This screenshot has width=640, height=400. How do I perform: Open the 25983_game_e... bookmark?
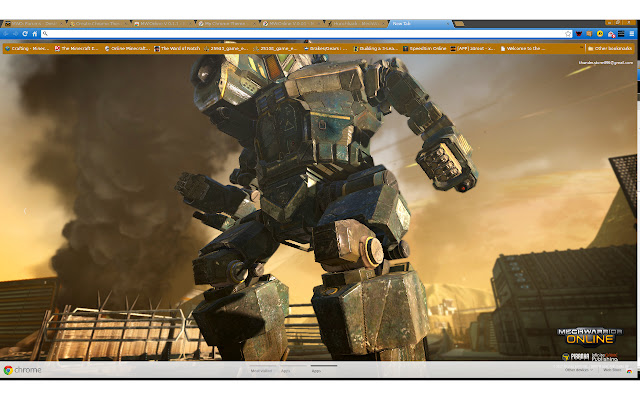click(x=226, y=48)
